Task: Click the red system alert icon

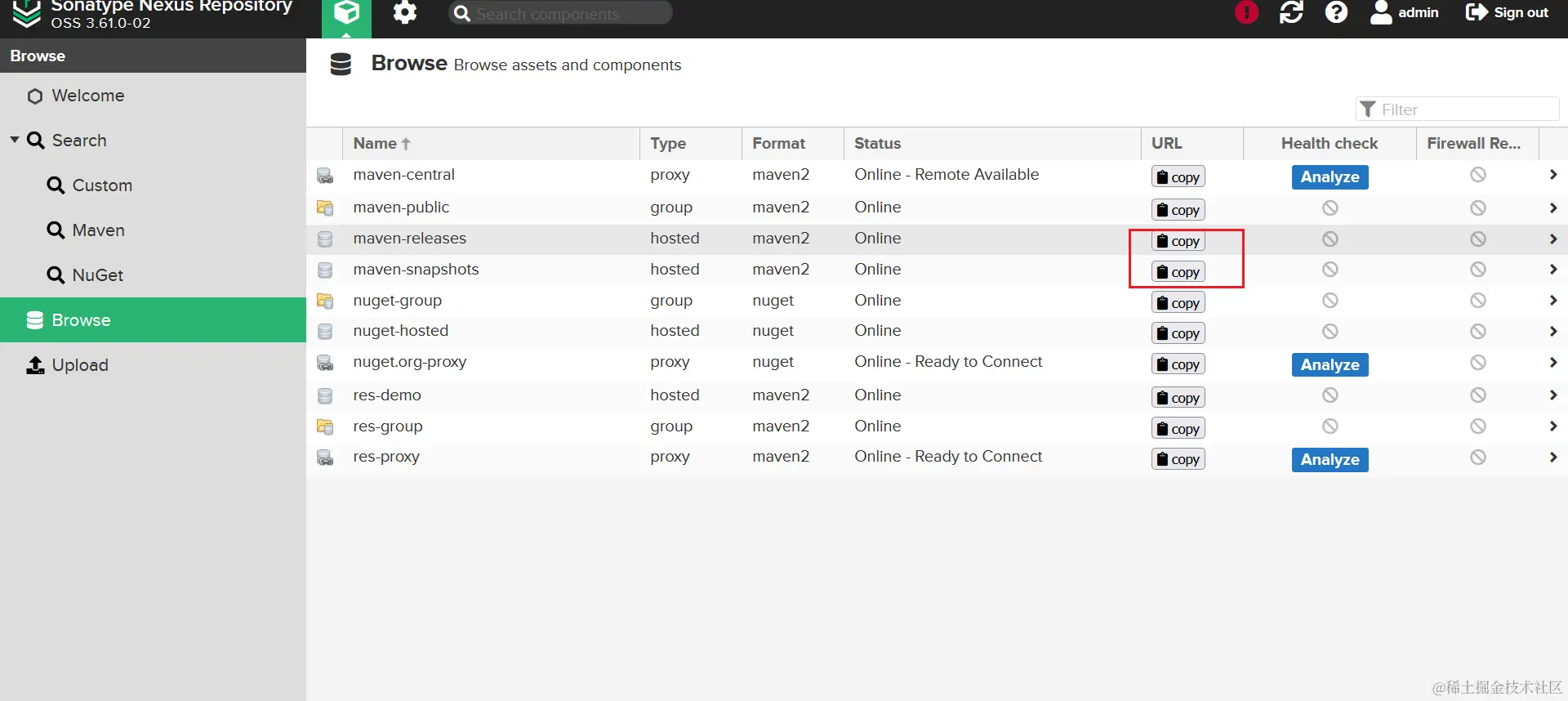Action: [1246, 12]
